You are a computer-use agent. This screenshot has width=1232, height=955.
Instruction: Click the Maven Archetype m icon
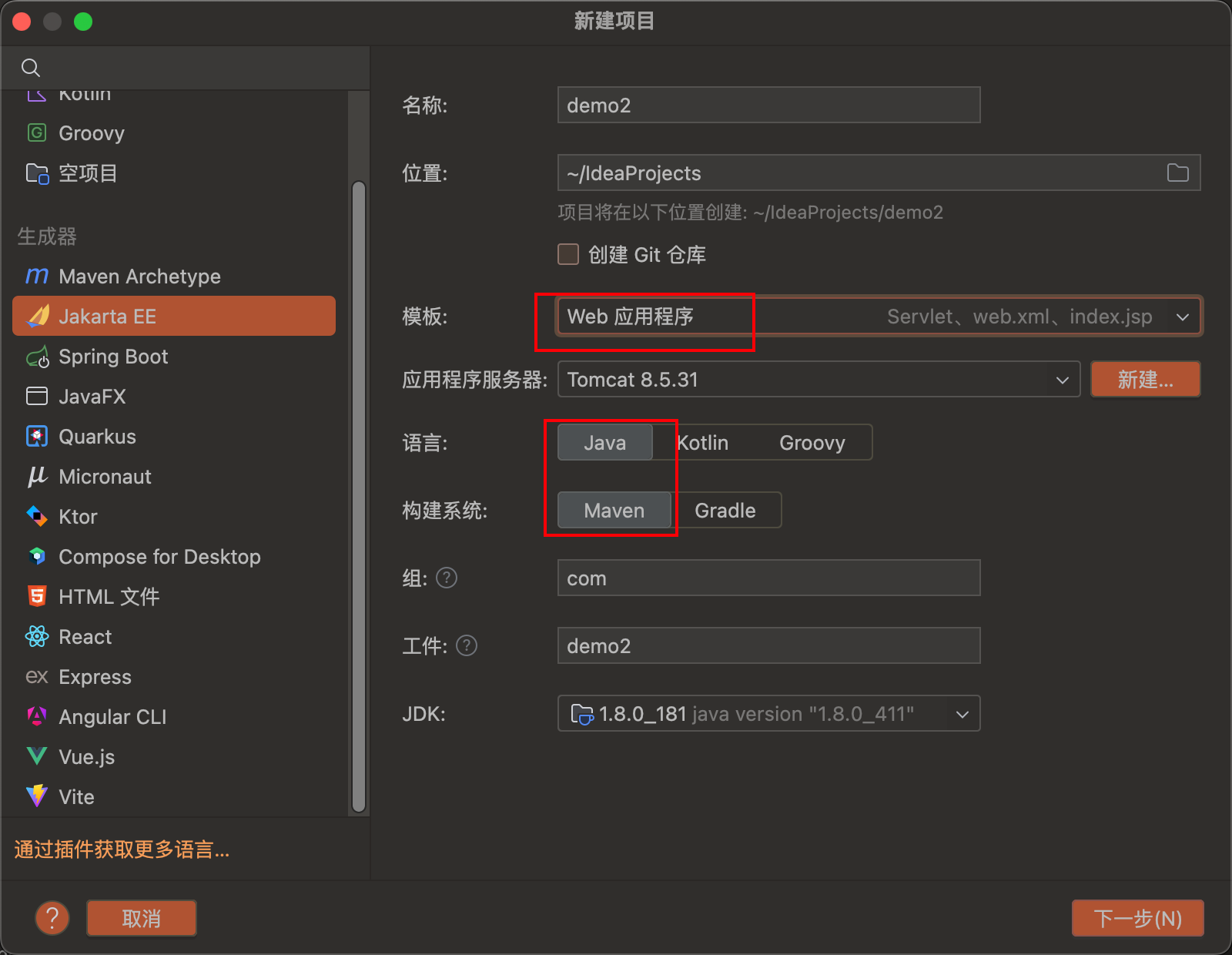coord(36,276)
